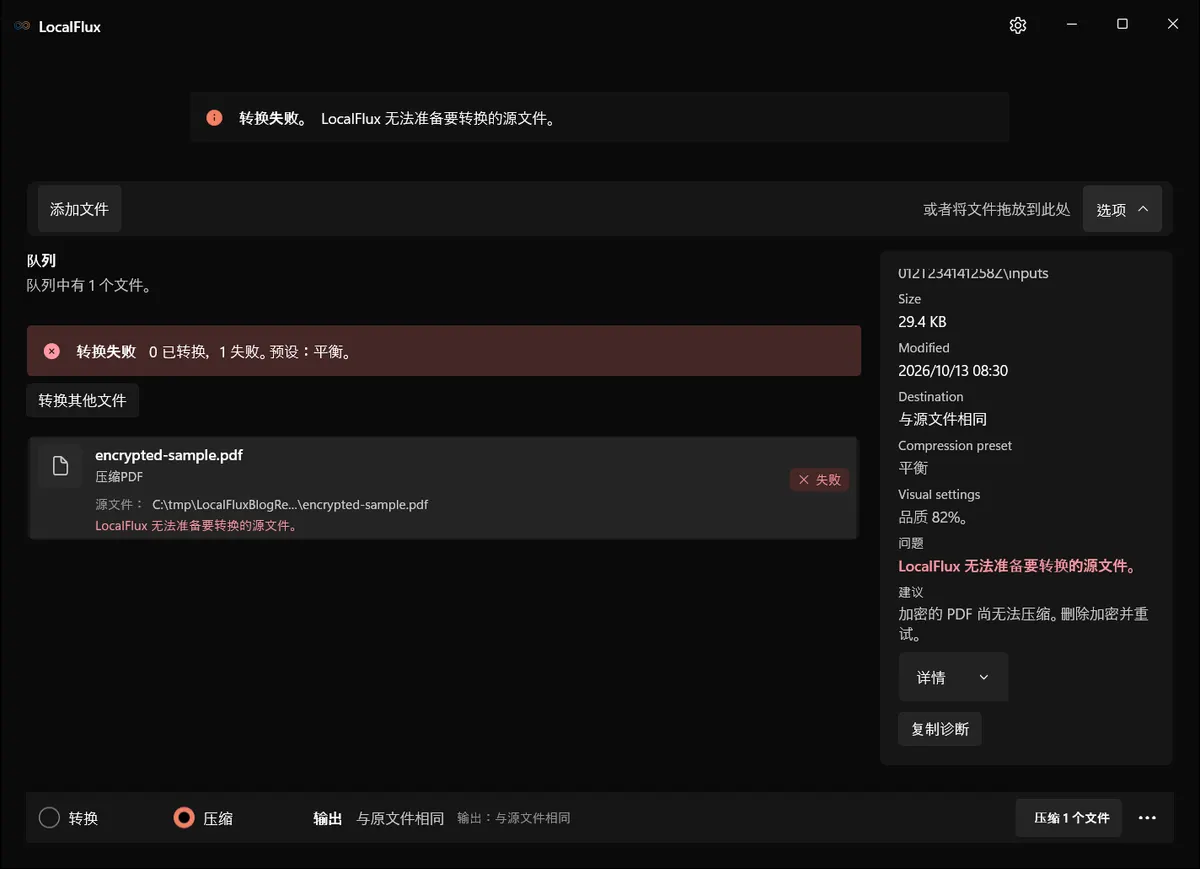
Task: Click the file document icon for encrypted-sample.pdf
Action: pos(60,466)
